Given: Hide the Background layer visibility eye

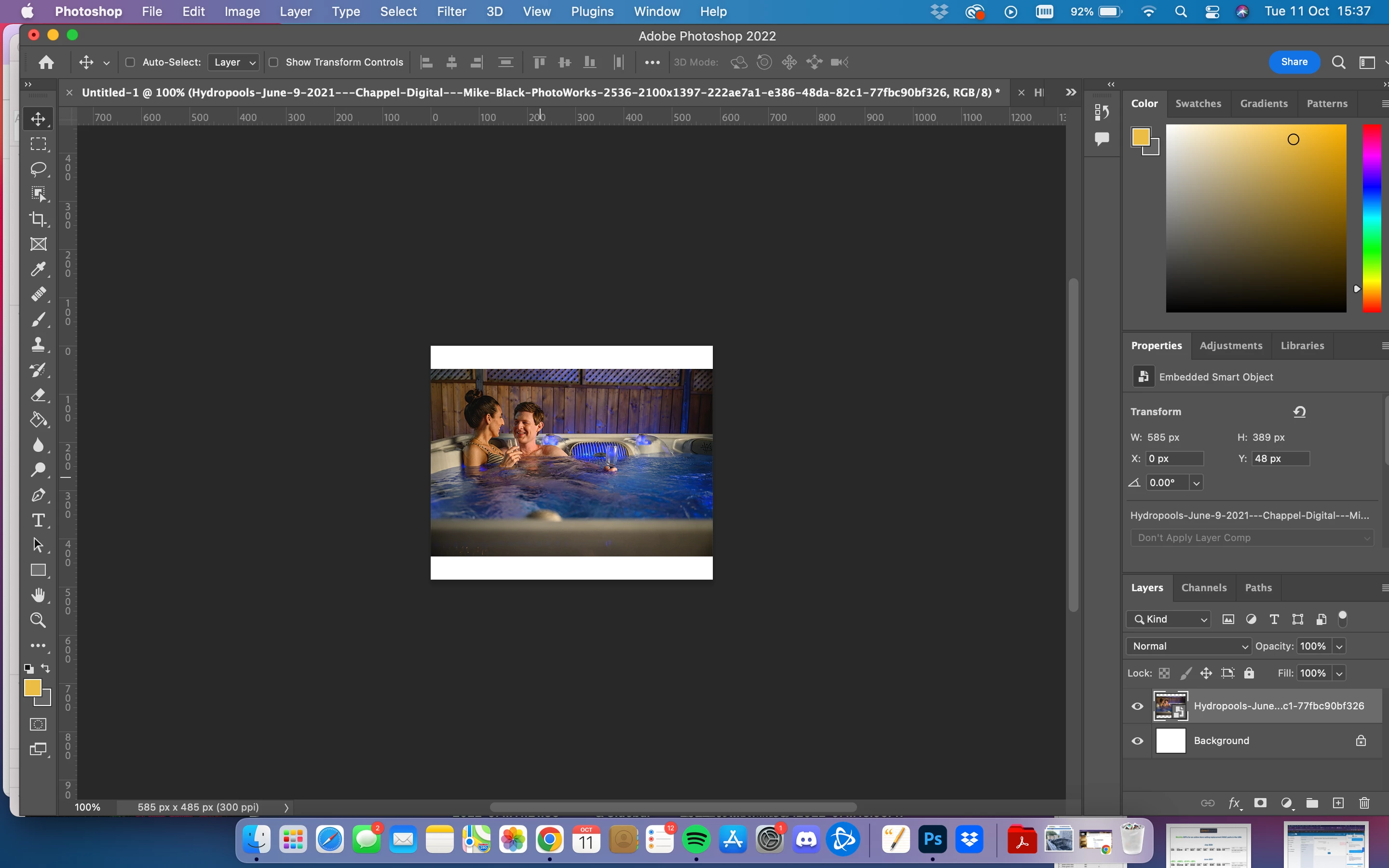Looking at the screenshot, I should pyautogui.click(x=1137, y=741).
